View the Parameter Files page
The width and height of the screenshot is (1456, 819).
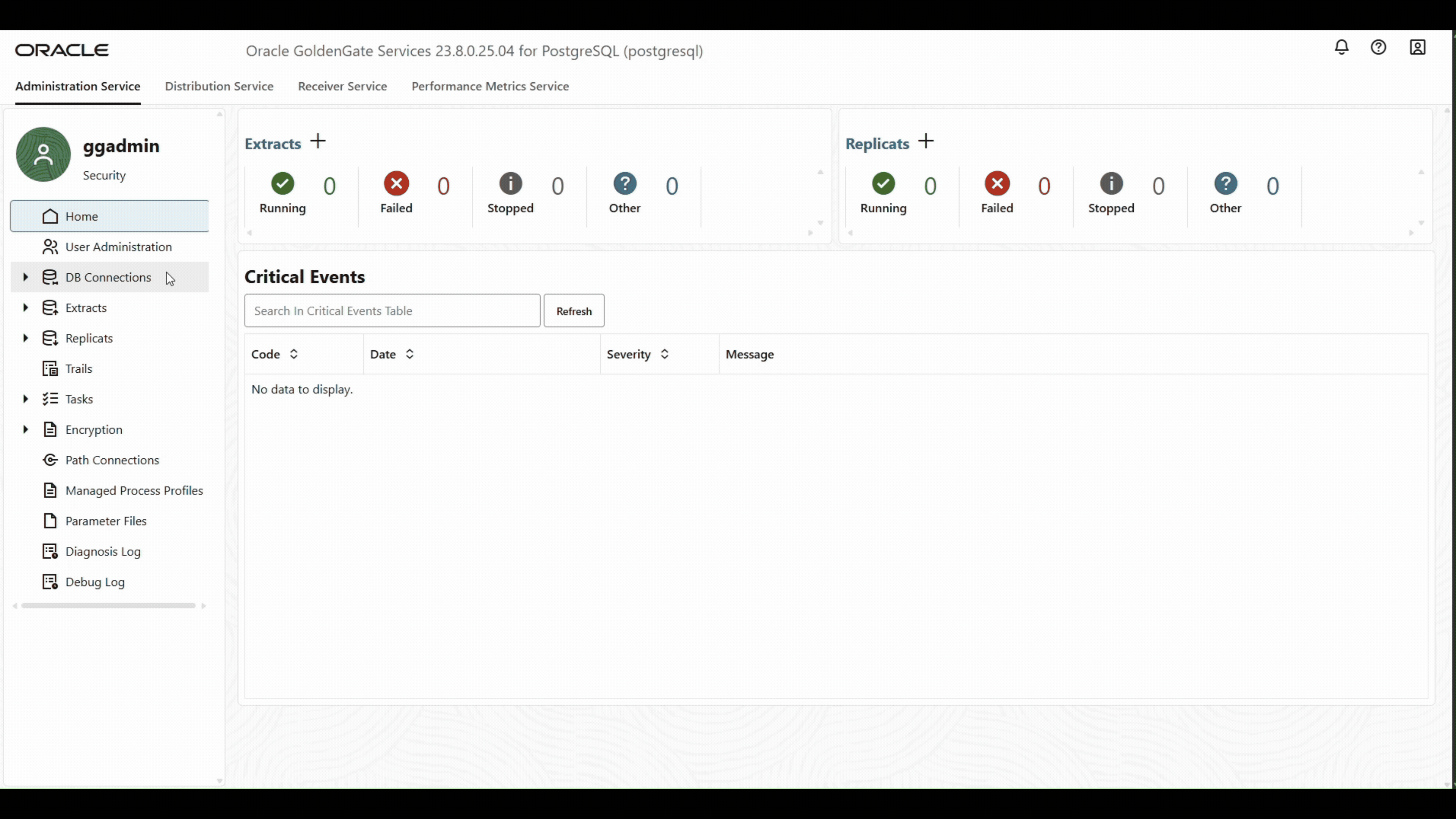coord(106,521)
